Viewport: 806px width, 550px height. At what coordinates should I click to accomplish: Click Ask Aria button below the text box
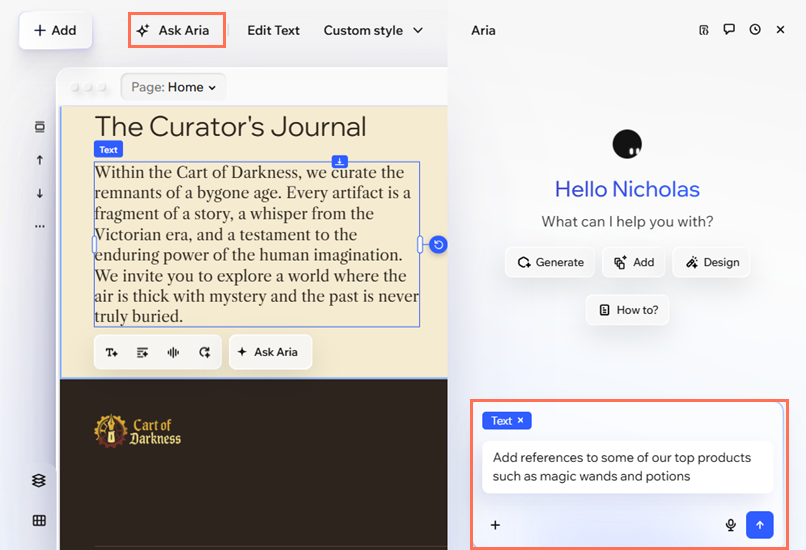point(270,352)
